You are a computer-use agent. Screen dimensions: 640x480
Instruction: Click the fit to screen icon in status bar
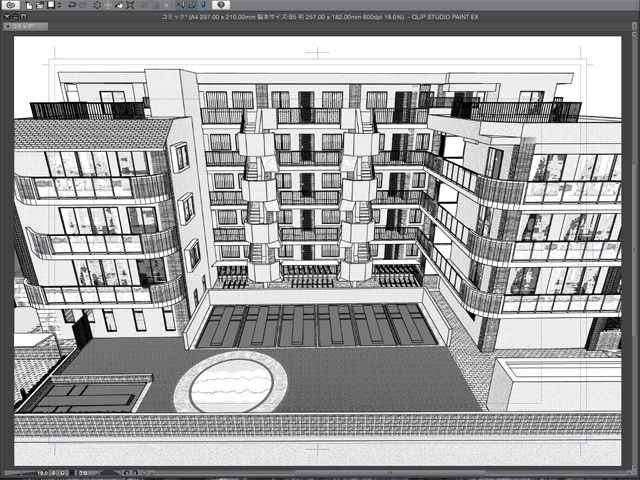(72, 473)
